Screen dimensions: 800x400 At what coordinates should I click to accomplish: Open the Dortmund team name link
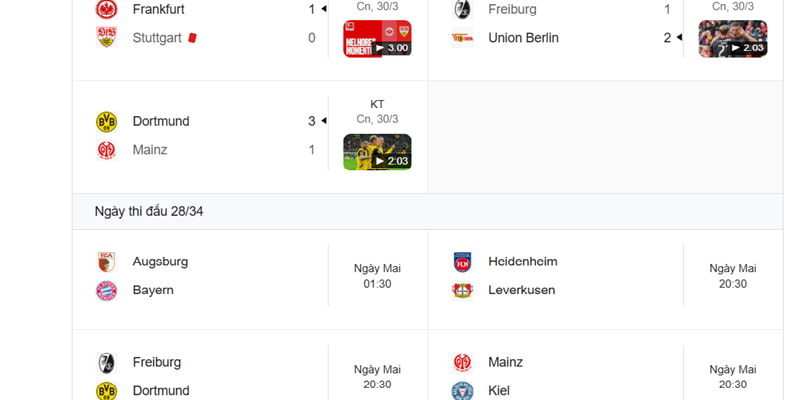point(161,121)
